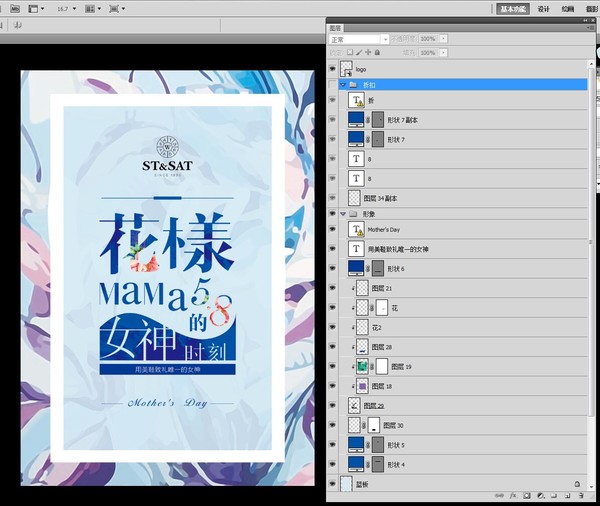Show the 折扣 group visibility
600x506 pixels.
pyautogui.click(x=332, y=85)
